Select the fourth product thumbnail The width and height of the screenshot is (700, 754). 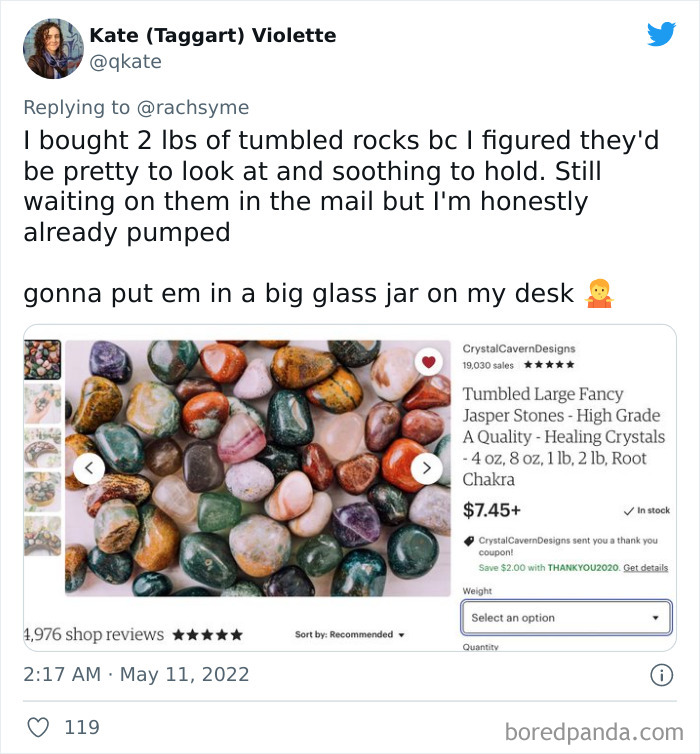click(42, 492)
